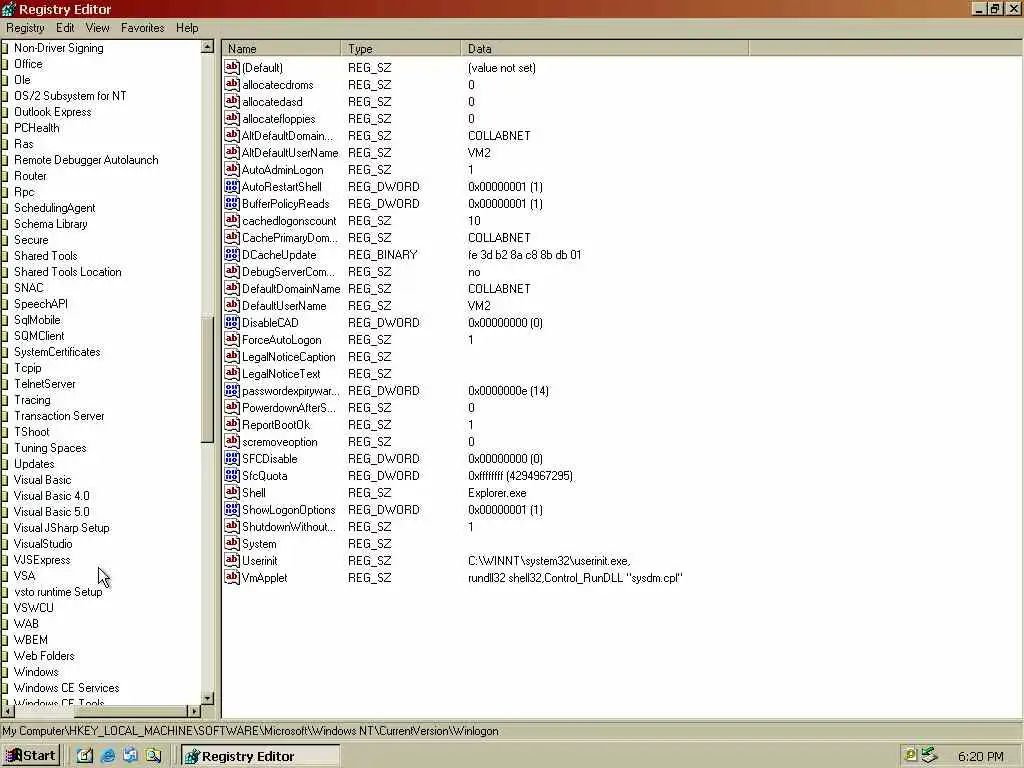The image size is (1024, 768).
Task: Click the DCacheUpdate binary value icon
Action: (x=232, y=254)
